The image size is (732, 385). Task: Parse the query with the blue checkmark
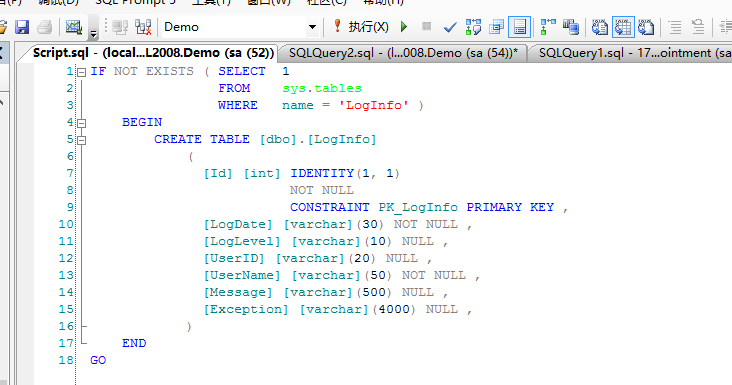450,27
